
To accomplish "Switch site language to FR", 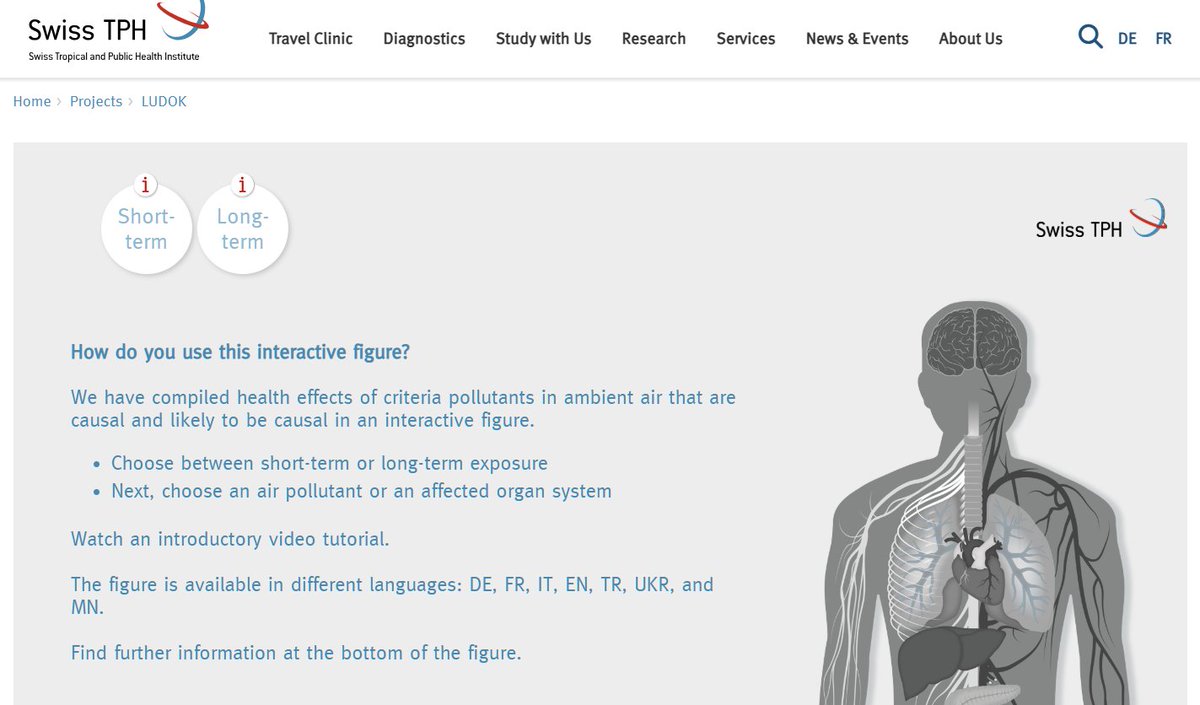I will [1163, 39].
